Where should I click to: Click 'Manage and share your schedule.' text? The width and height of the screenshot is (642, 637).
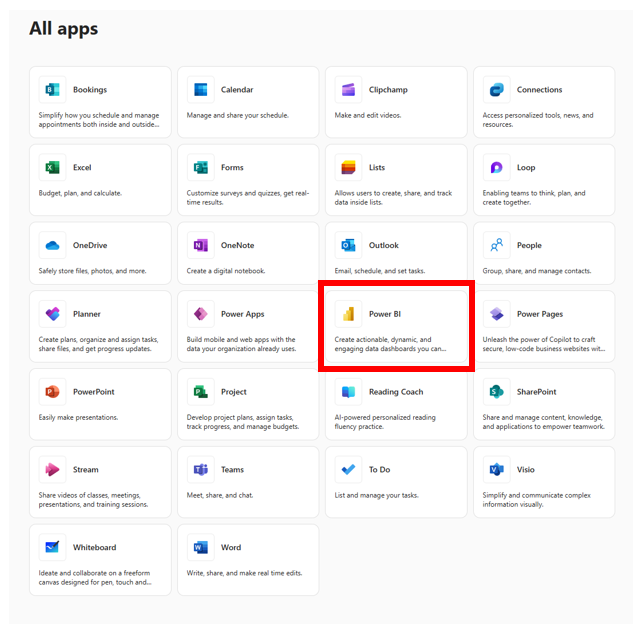[x=238, y=115]
